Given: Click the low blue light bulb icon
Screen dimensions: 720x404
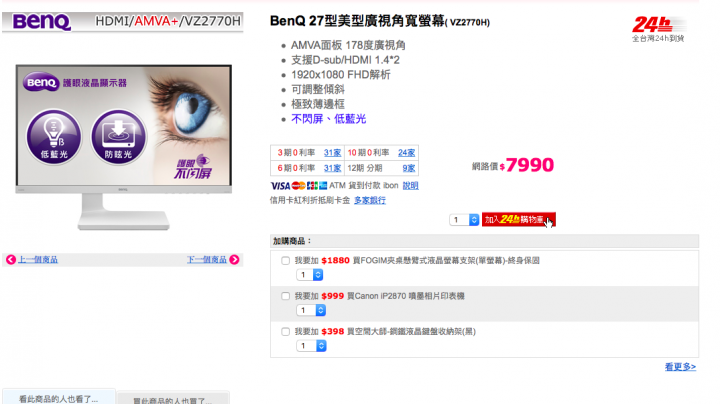Looking at the screenshot, I should click(54, 136).
